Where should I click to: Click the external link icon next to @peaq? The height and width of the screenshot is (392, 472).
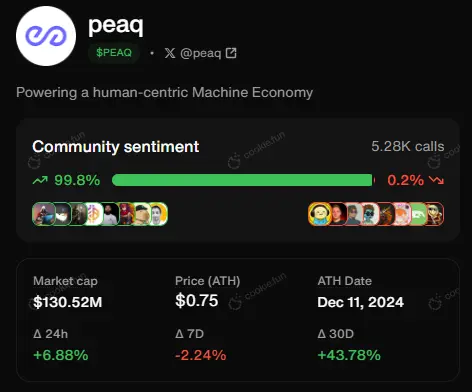click(x=231, y=53)
